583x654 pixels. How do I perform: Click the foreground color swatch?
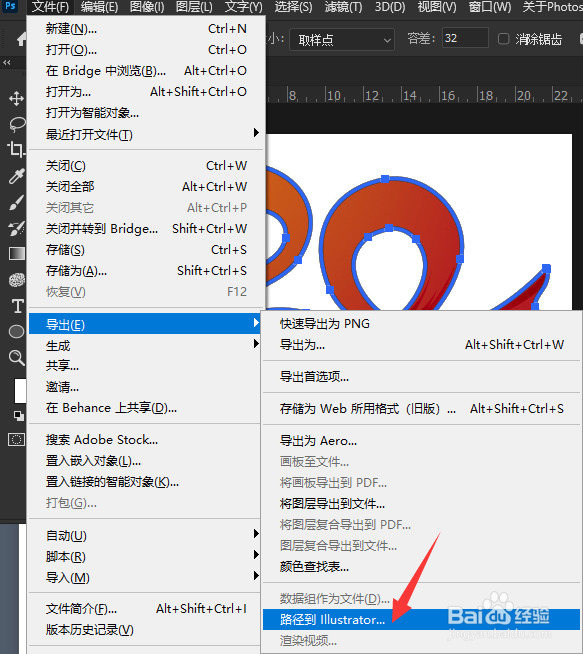pyautogui.click(x=20, y=391)
